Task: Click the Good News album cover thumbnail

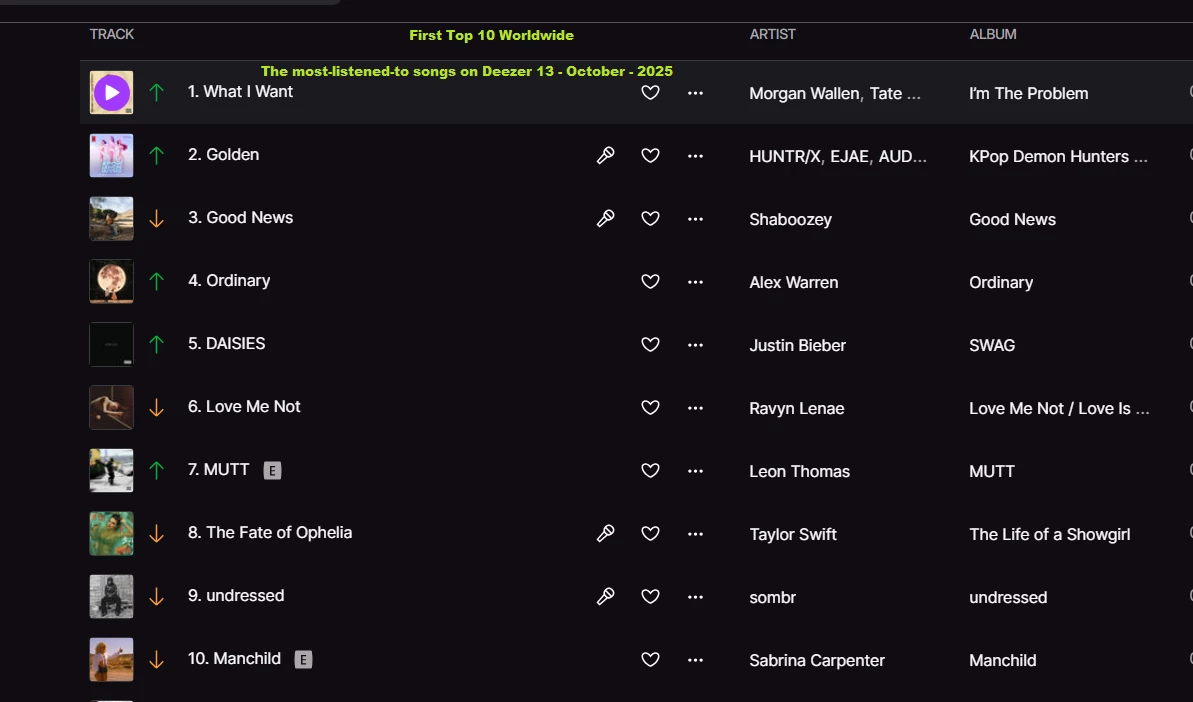Action: (x=111, y=219)
